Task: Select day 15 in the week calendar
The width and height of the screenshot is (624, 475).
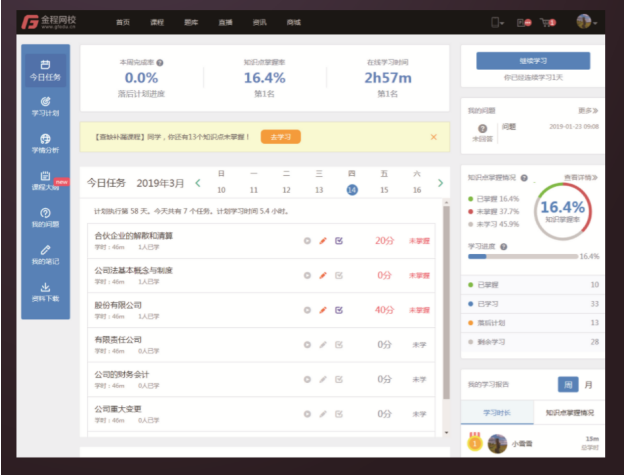Action: (384, 190)
